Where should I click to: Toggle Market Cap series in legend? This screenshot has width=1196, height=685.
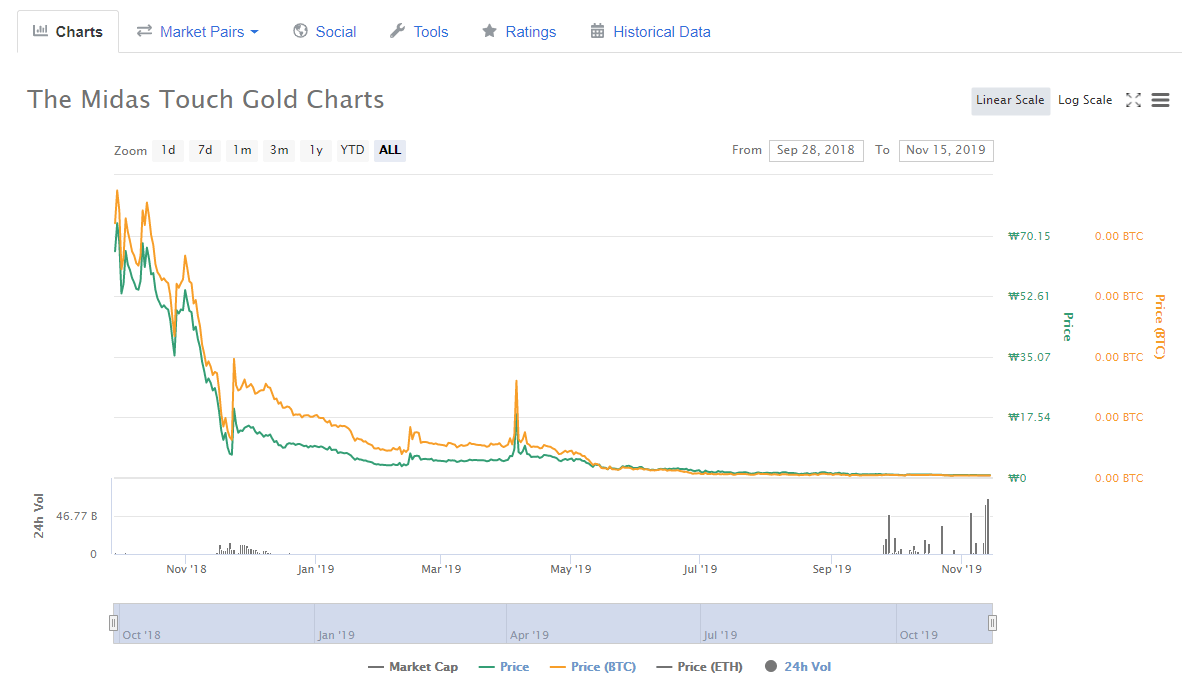413,667
